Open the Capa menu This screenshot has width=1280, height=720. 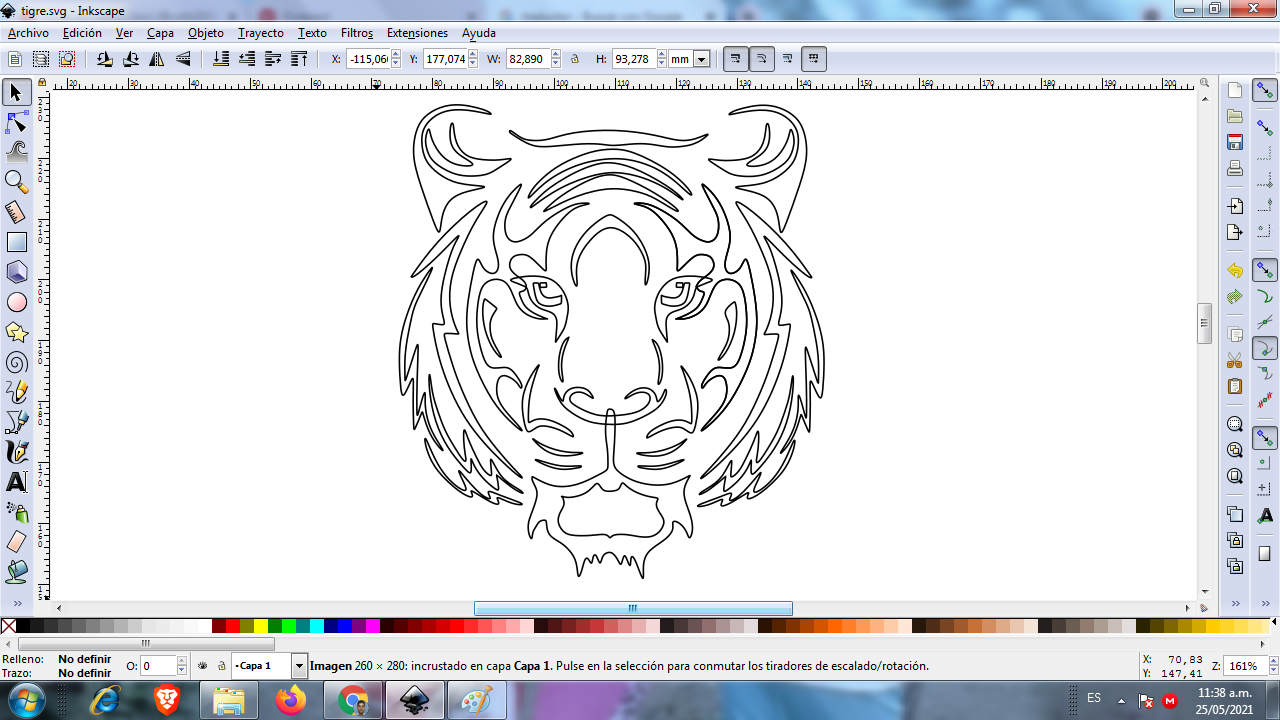pyautogui.click(x=160, y=33)
